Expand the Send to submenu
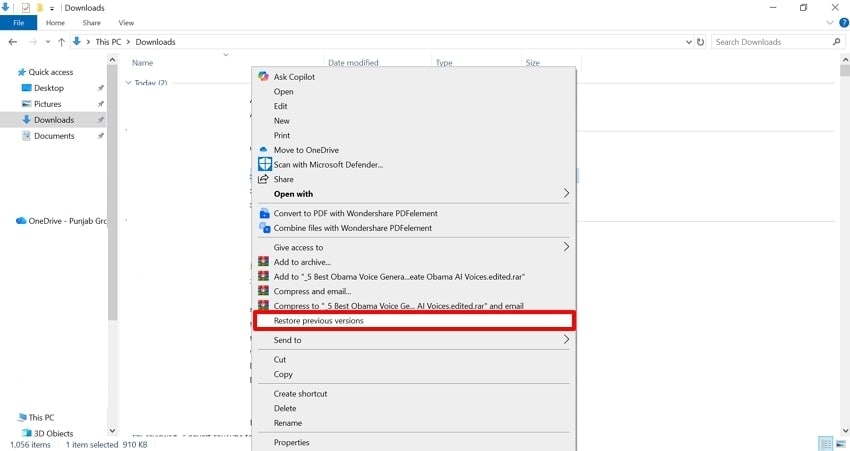Image resolution: width=850 pixels, height=451 pixels. click(414, 340)
